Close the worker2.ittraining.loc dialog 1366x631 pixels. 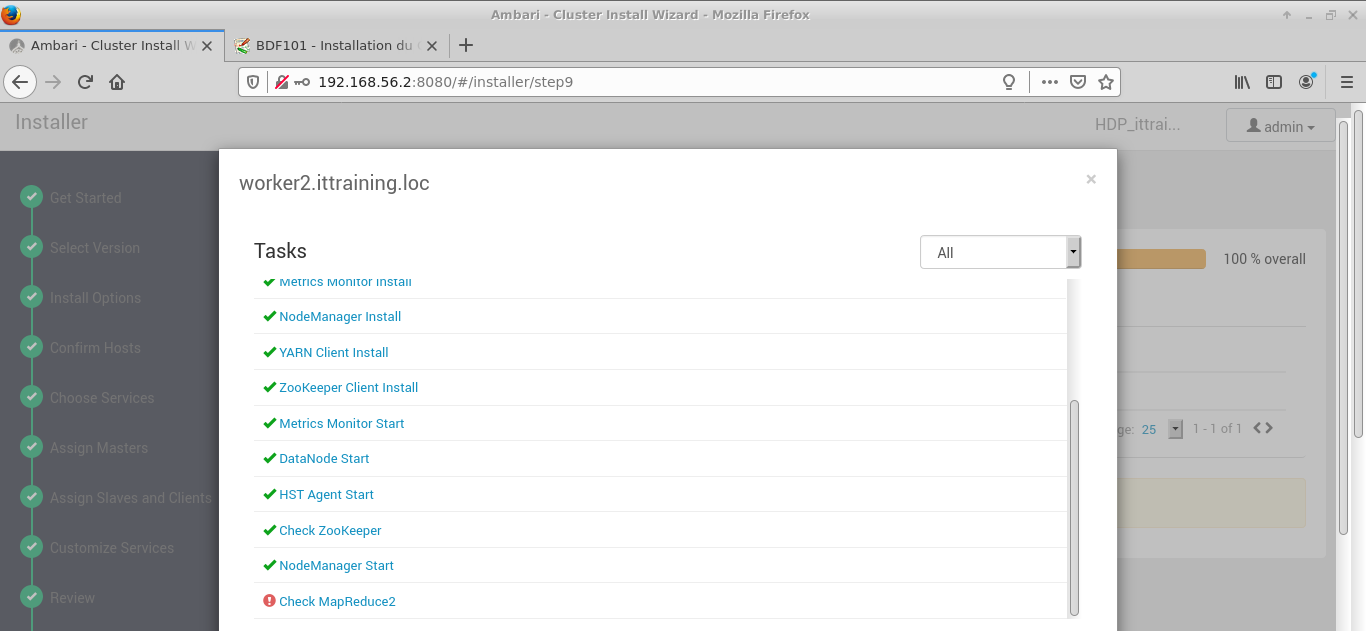click(x=1091, y=179)
